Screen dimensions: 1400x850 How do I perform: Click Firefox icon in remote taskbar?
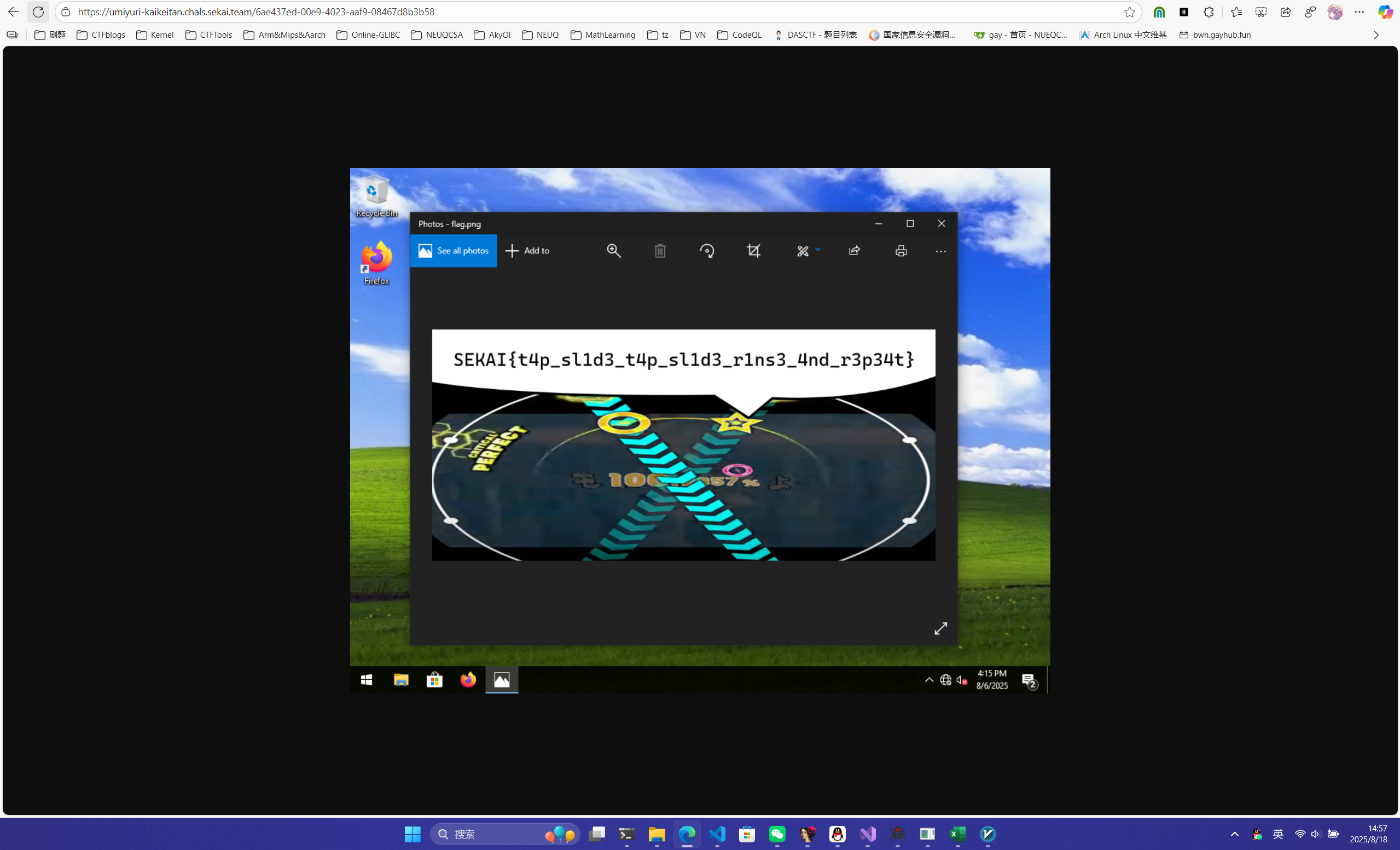pos(468,679)
